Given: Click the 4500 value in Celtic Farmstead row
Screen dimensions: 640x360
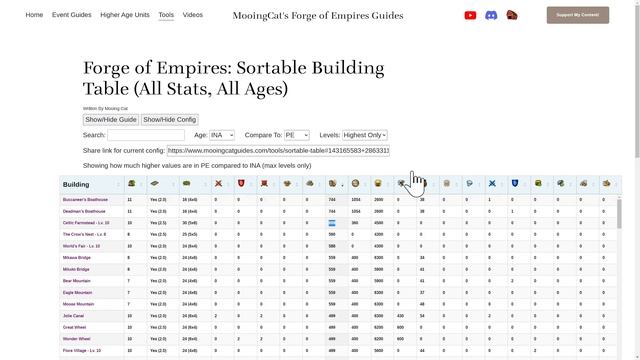Looking at the screenshot, I should (379, 223).
